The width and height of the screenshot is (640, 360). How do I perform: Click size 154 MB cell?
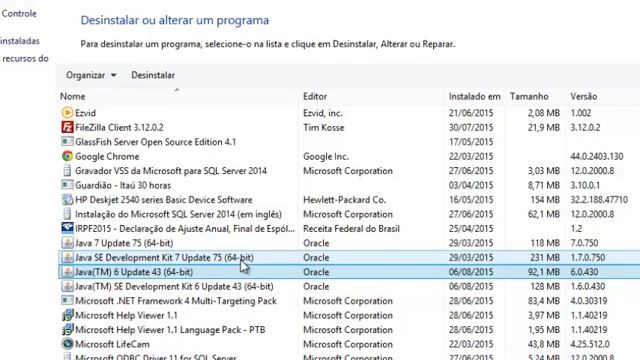tap(545, 200)
